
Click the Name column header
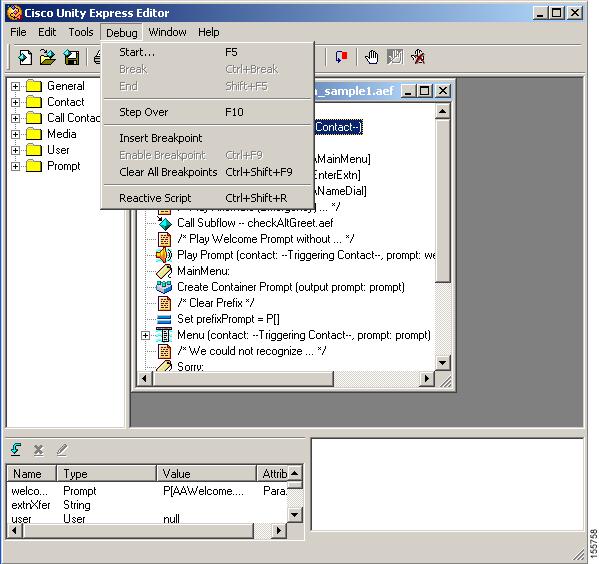pyautogui.click(x=31, y=473)
